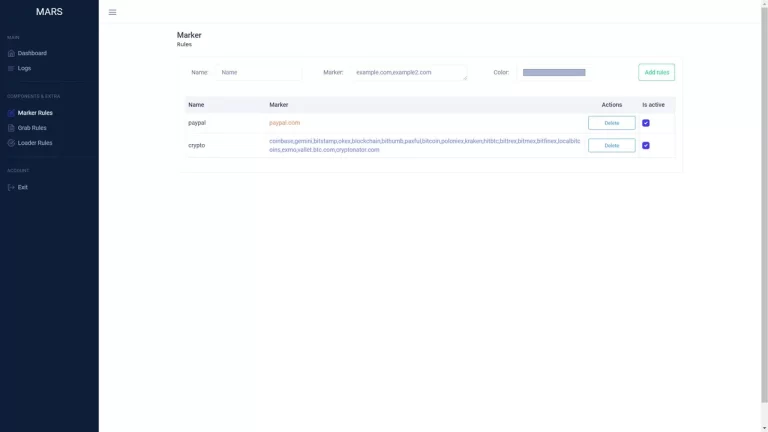
Task: Click the Logs list icon
Action: 11,69
